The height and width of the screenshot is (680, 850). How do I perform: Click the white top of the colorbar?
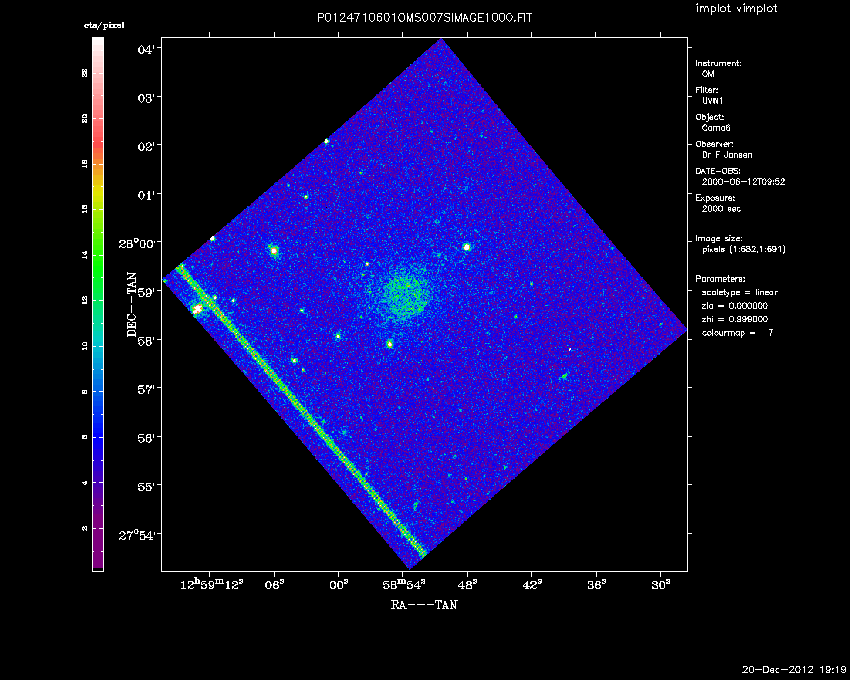tap(98, 44)
